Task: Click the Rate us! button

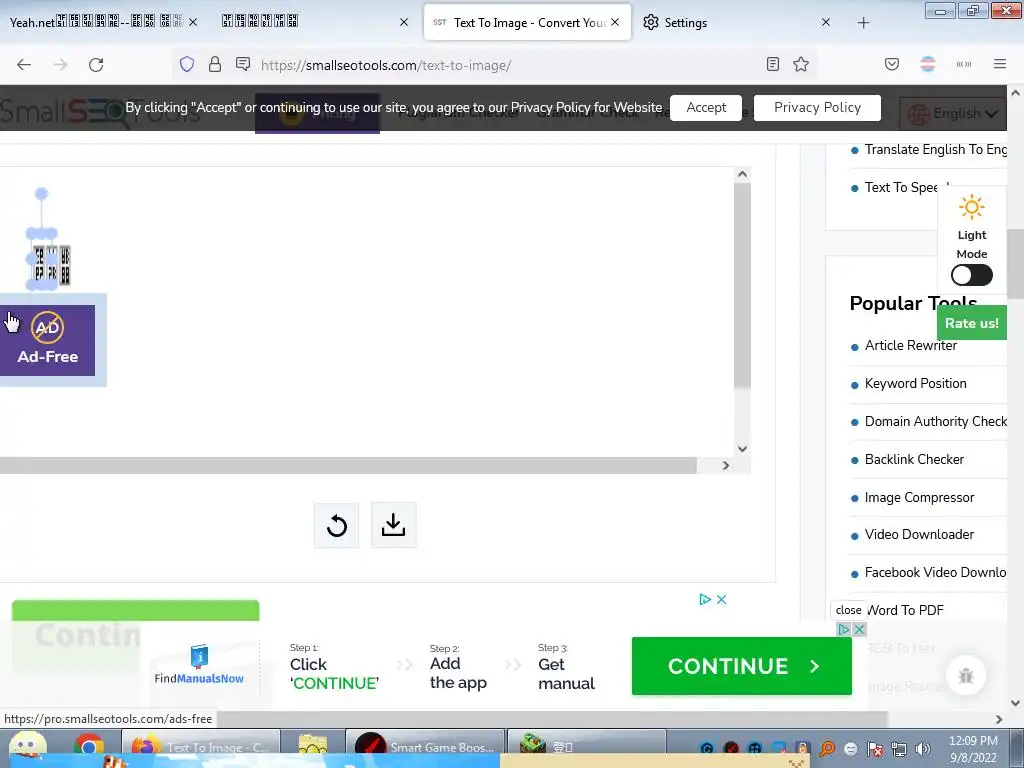Action: click(x=972, y=323)
